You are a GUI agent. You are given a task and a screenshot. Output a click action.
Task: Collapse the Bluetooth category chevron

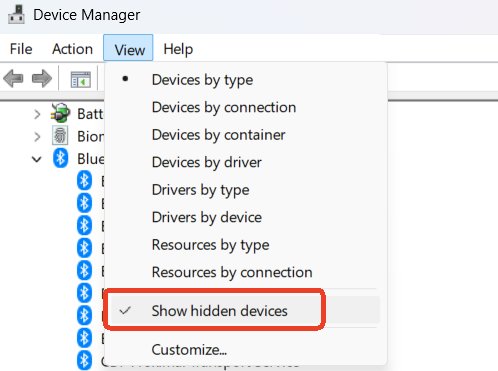[37, 159]
